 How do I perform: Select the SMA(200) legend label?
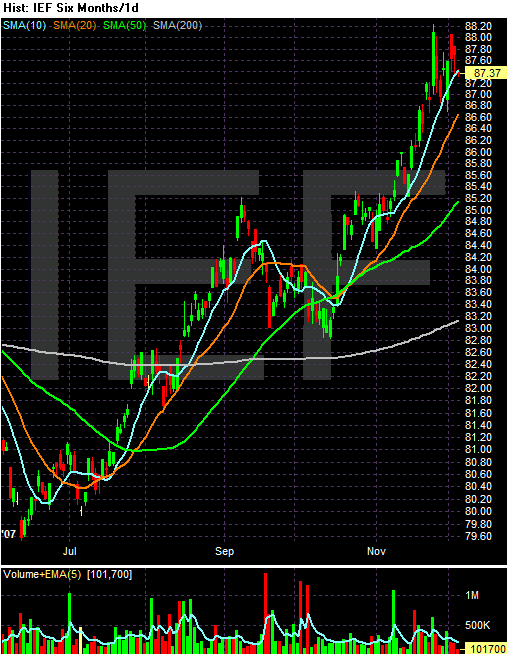click(177, 26)
